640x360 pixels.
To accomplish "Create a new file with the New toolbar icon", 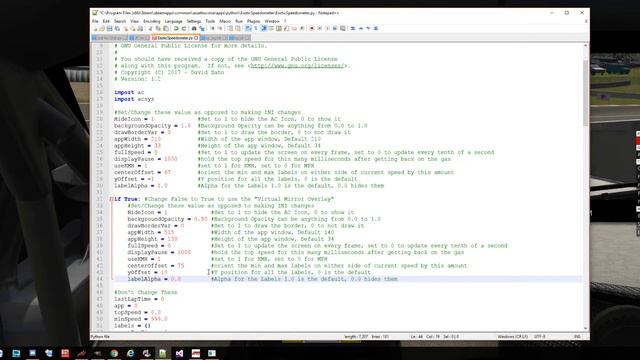I will [96, 29].
